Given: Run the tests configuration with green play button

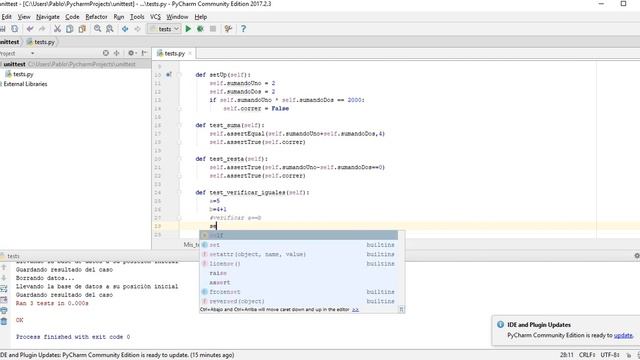Looking at the screenshot, I should pos(188,29).
